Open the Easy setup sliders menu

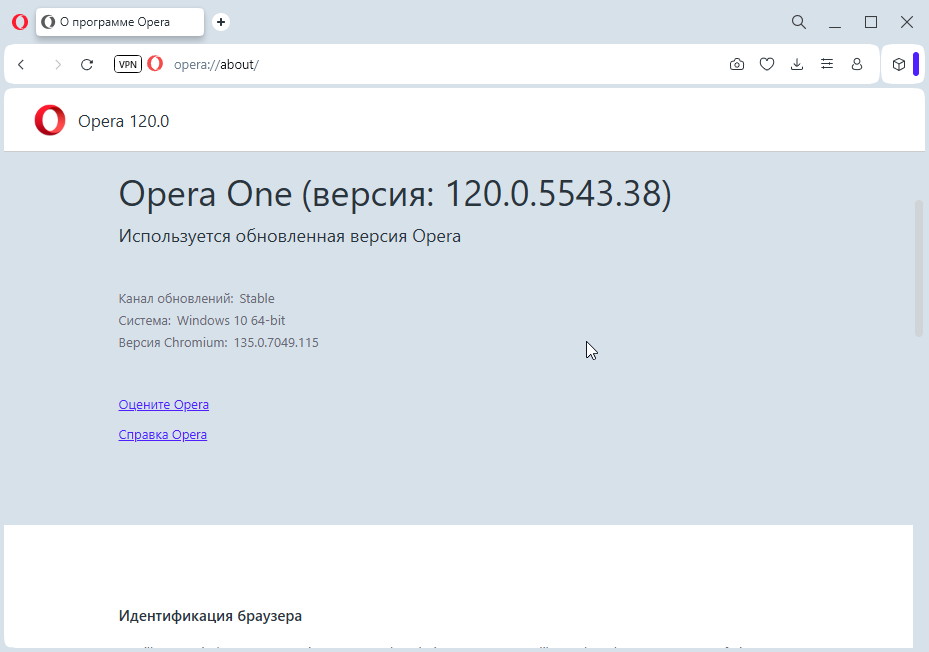pos(827,64)
